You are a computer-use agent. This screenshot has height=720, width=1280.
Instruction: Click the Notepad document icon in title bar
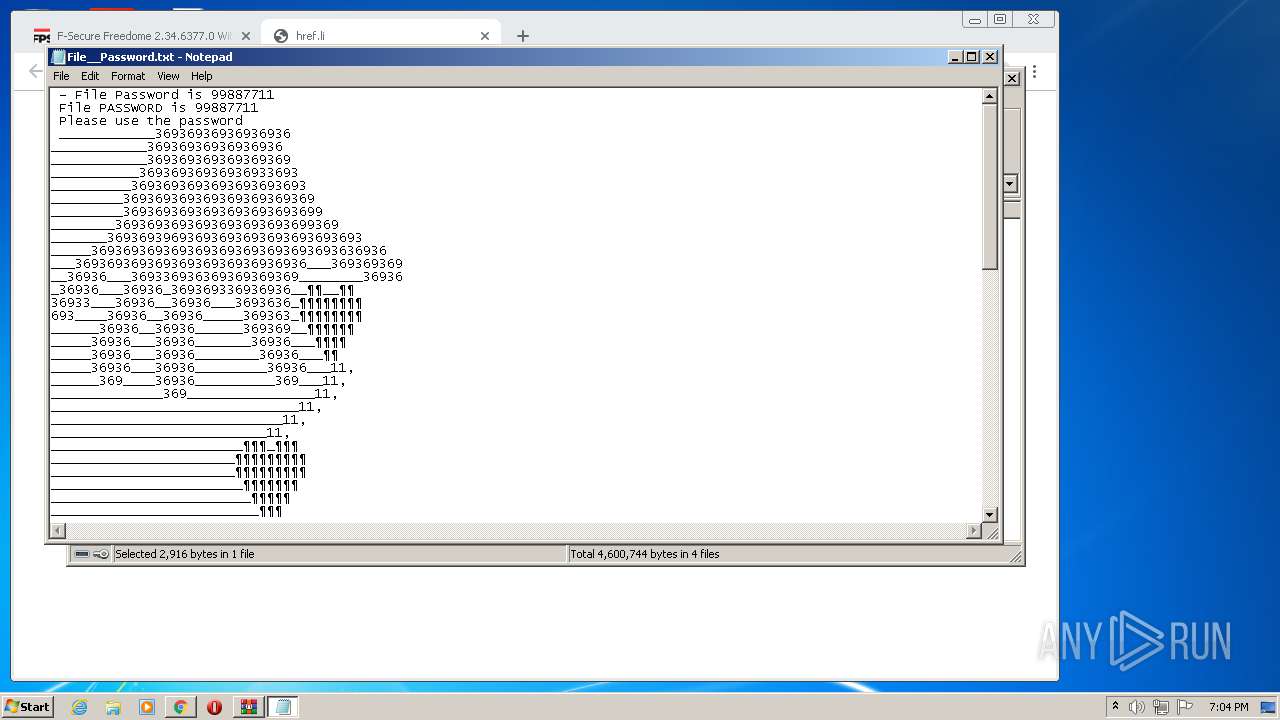(58, 57)
